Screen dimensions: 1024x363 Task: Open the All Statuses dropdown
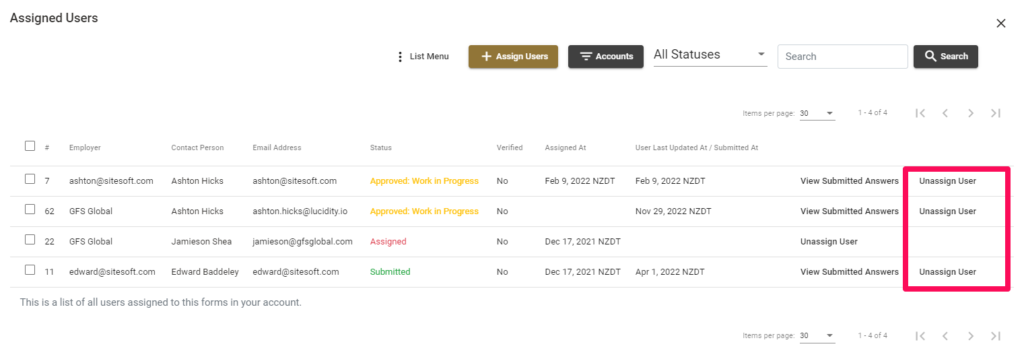point(710,55)
